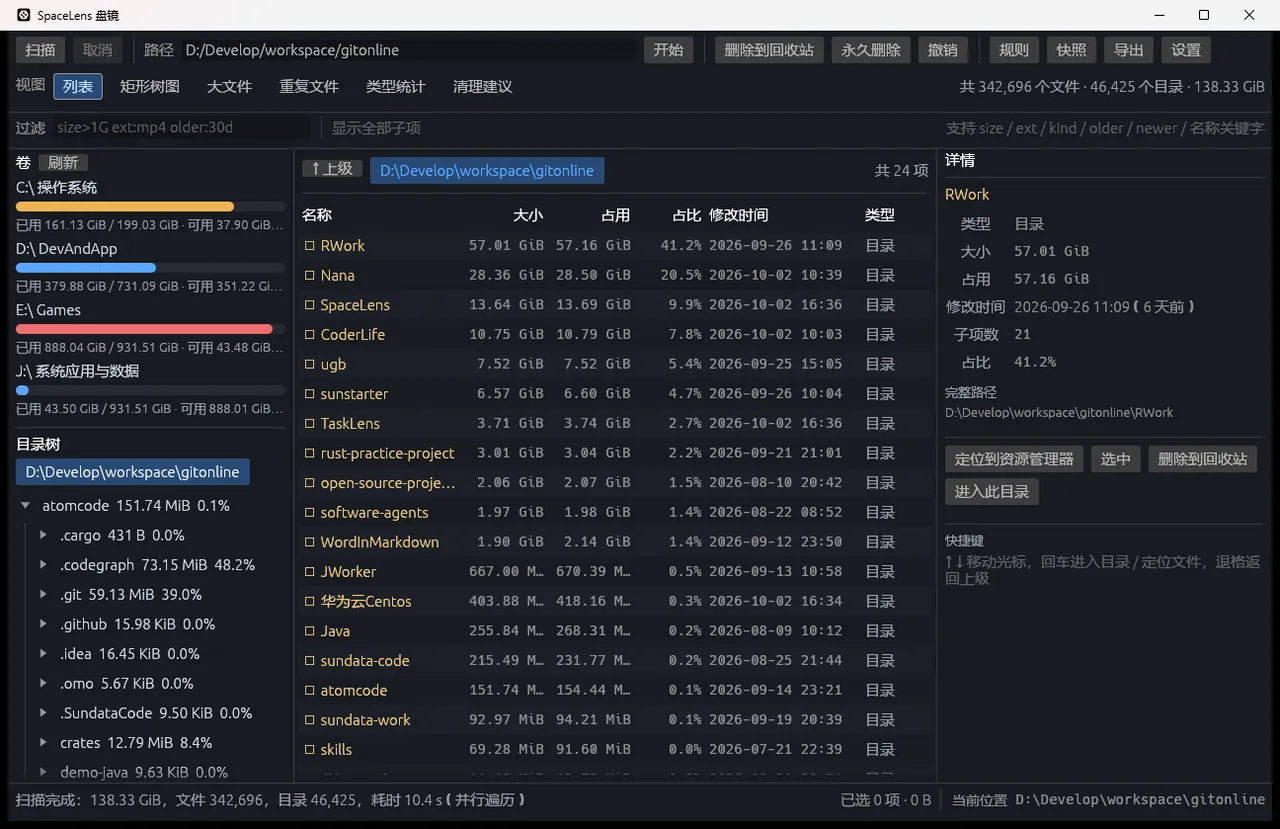Click the folder icon beside software-agents
This screenshot has height=829, width=1280.
pos(310,512)
